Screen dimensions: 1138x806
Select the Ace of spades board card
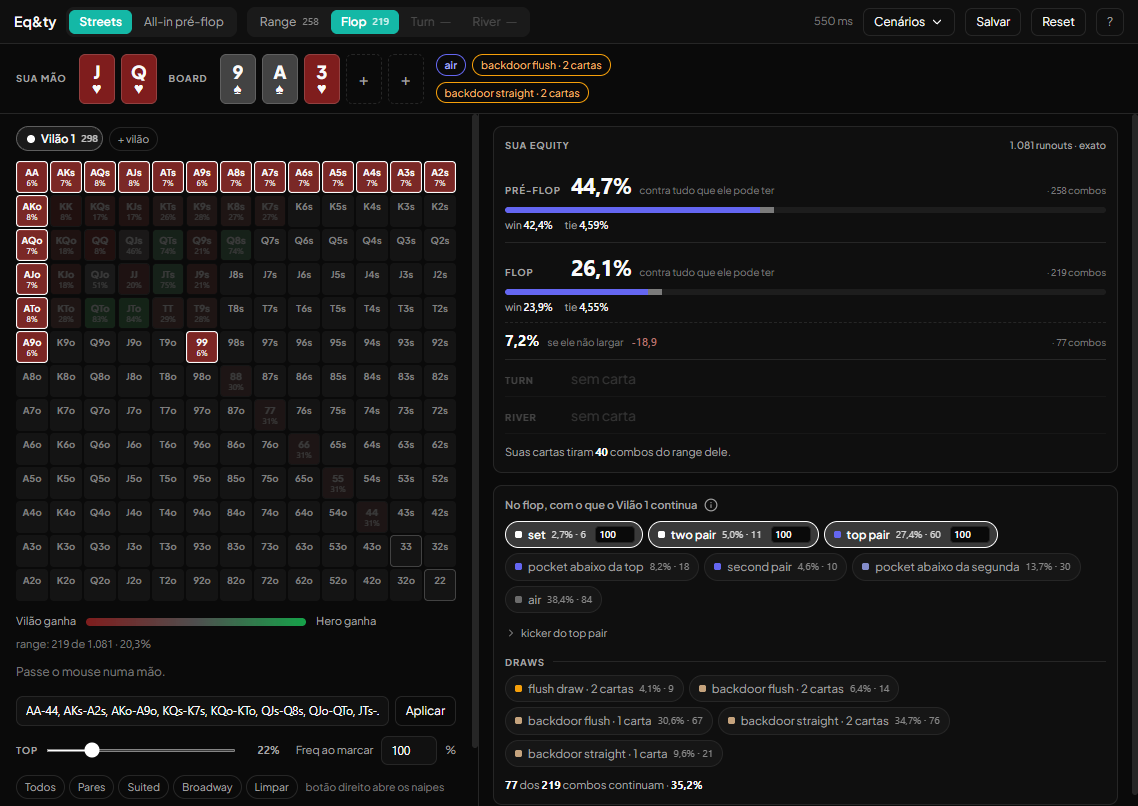point(279,78)
